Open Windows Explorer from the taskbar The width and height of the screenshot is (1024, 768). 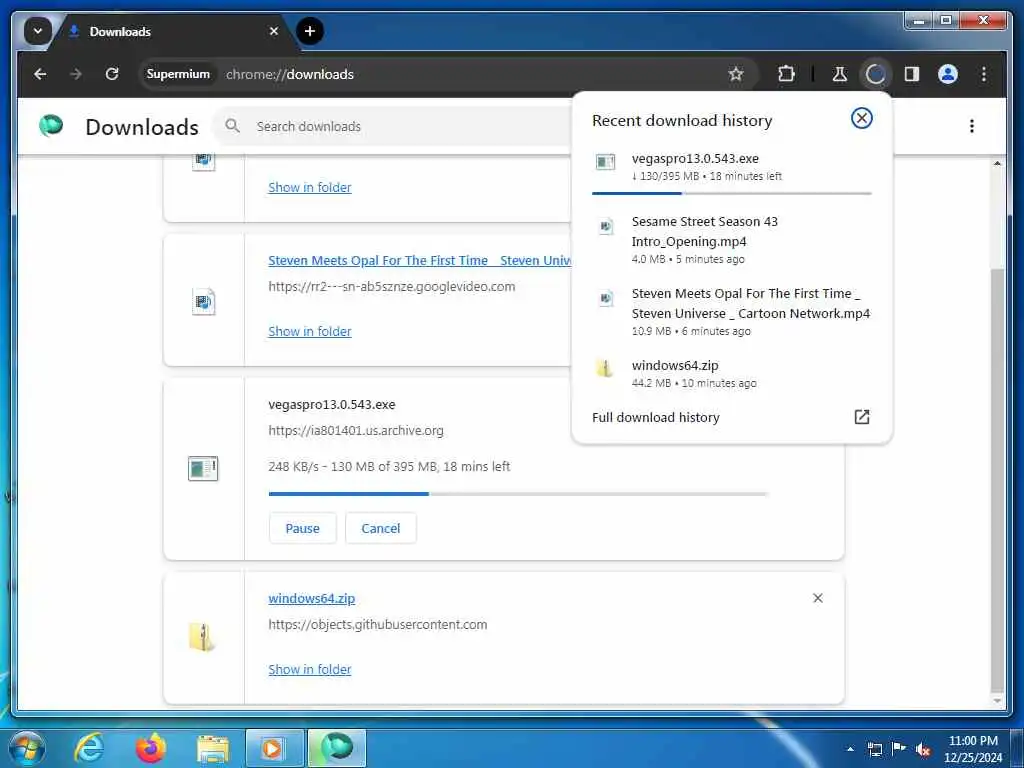(213, 749)
